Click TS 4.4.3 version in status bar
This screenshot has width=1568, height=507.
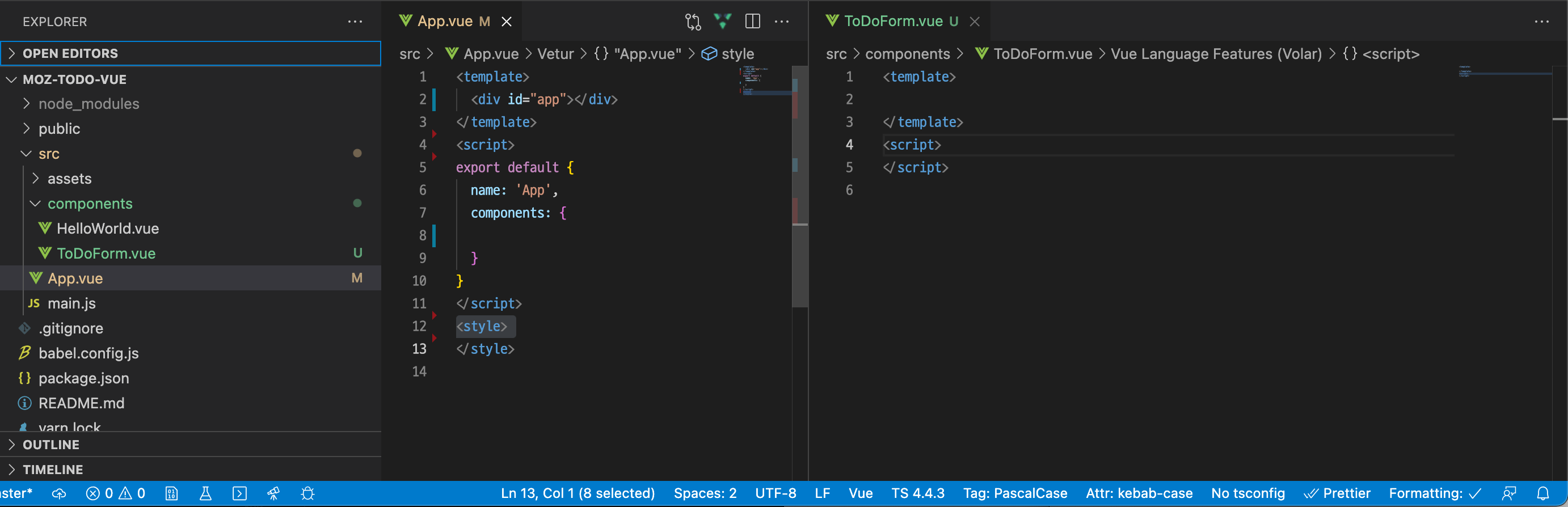click(x=918, y=493)
